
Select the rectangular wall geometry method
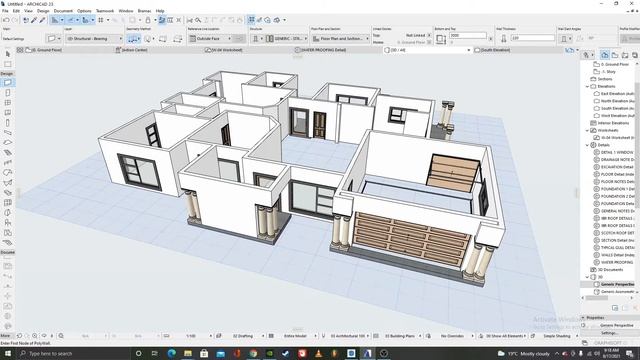point(162,39)
